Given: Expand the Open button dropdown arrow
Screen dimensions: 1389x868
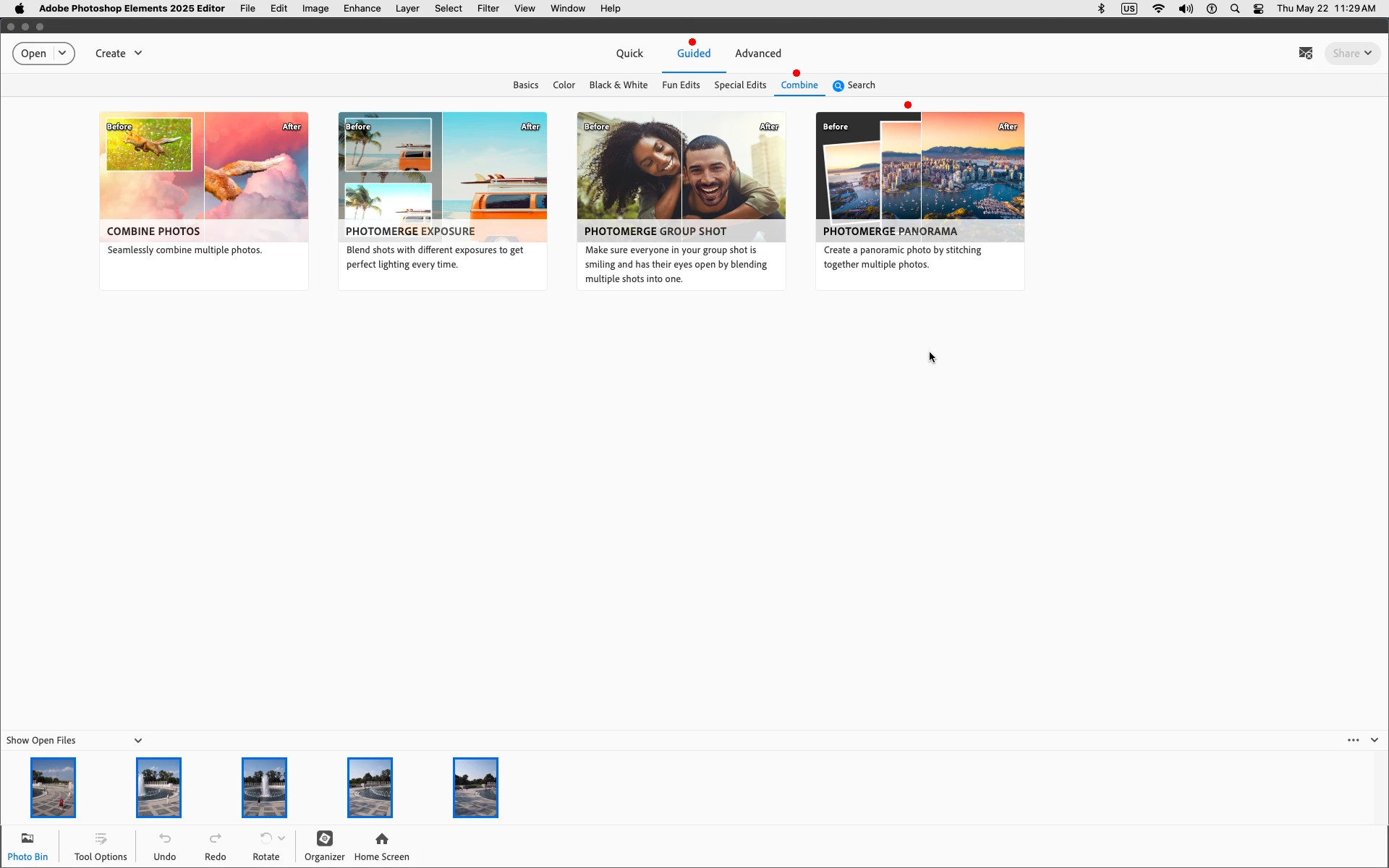Looking at the screenshot, I should click(x=63, y=54).
